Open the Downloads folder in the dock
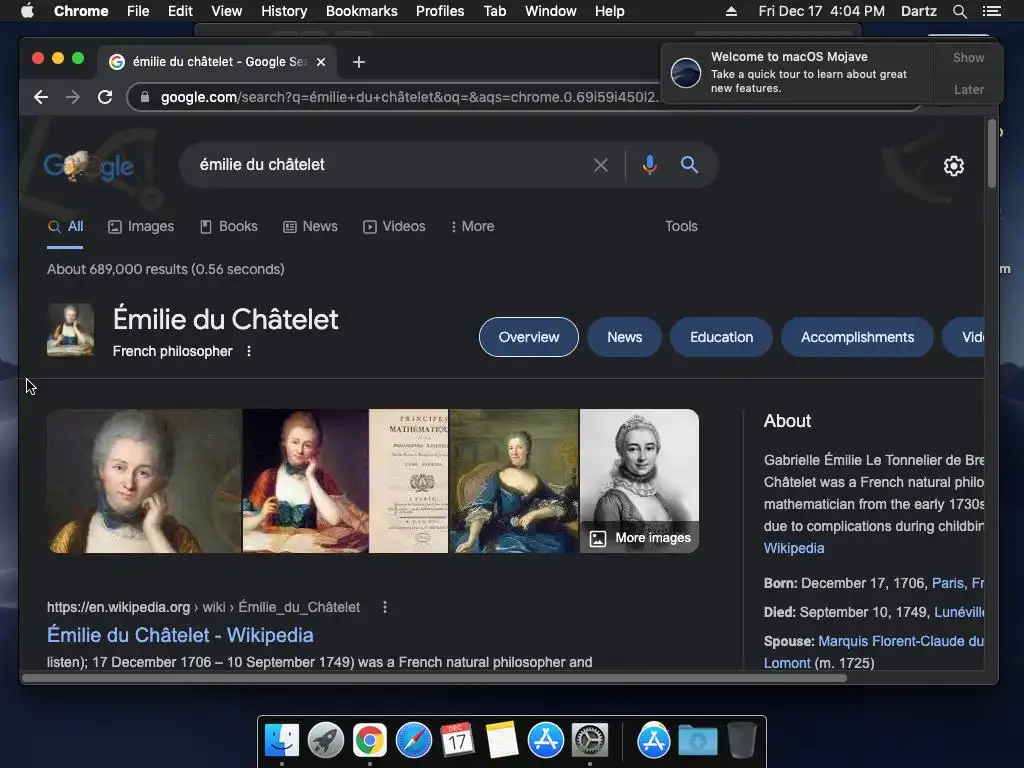Screen dimensions: 1024x768 pyautogui.click(x=697, y=741)
